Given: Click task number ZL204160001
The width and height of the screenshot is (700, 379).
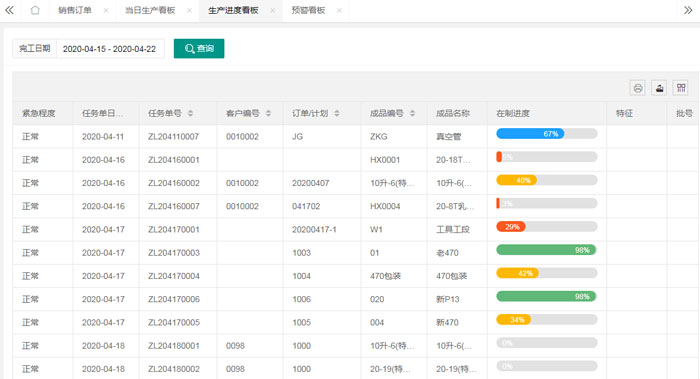Looking at the screenshot, I should pos(174,160).
